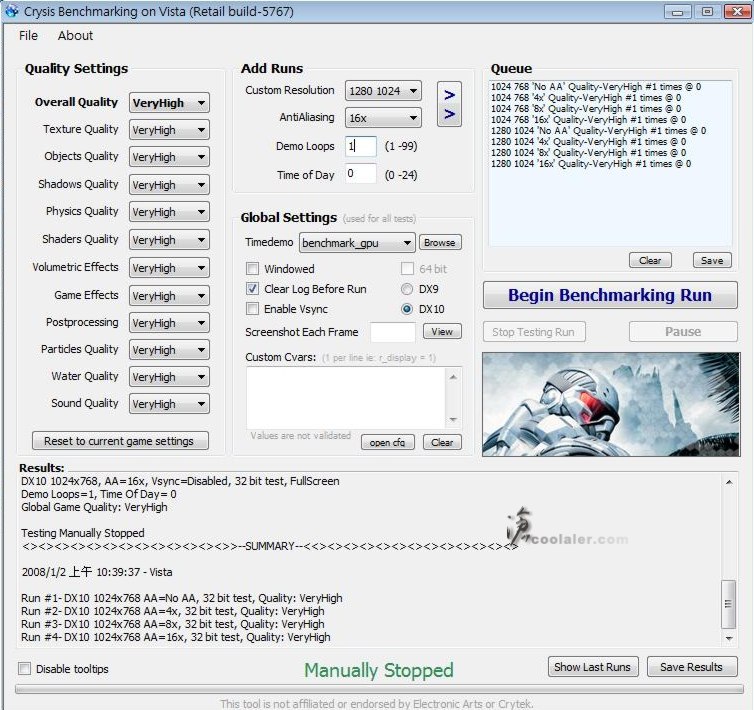Check the Disable tooltips checkbox
Screen dimensions: 754x710
click(x=25, y=669)
